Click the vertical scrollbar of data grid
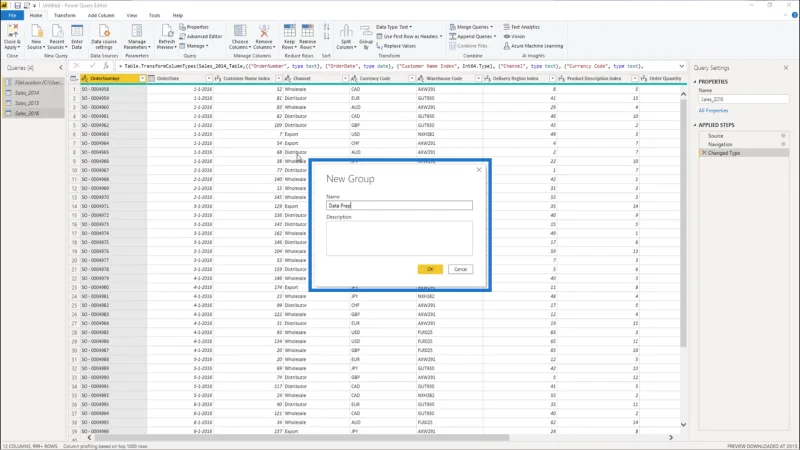Viewport: 800px width, 450px height. click(x=683, y=222)
